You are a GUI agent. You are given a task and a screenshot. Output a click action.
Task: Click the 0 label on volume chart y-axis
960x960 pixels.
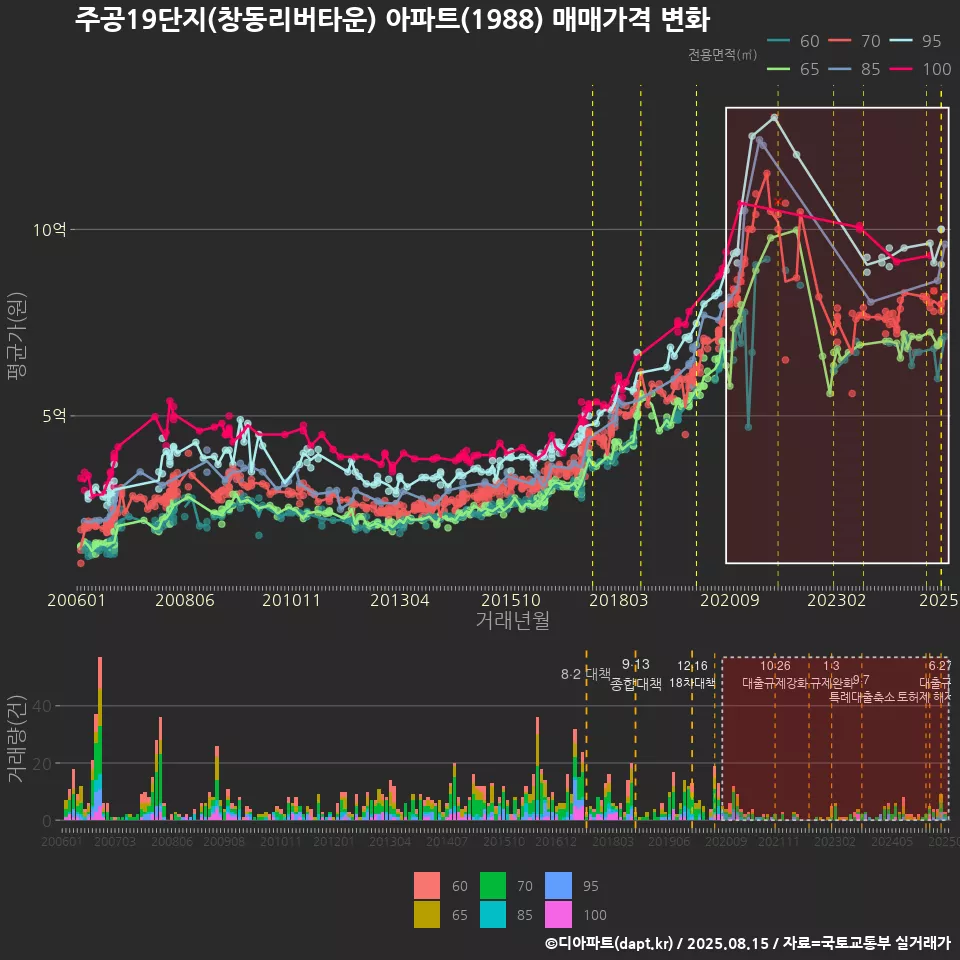coord(47,820)
